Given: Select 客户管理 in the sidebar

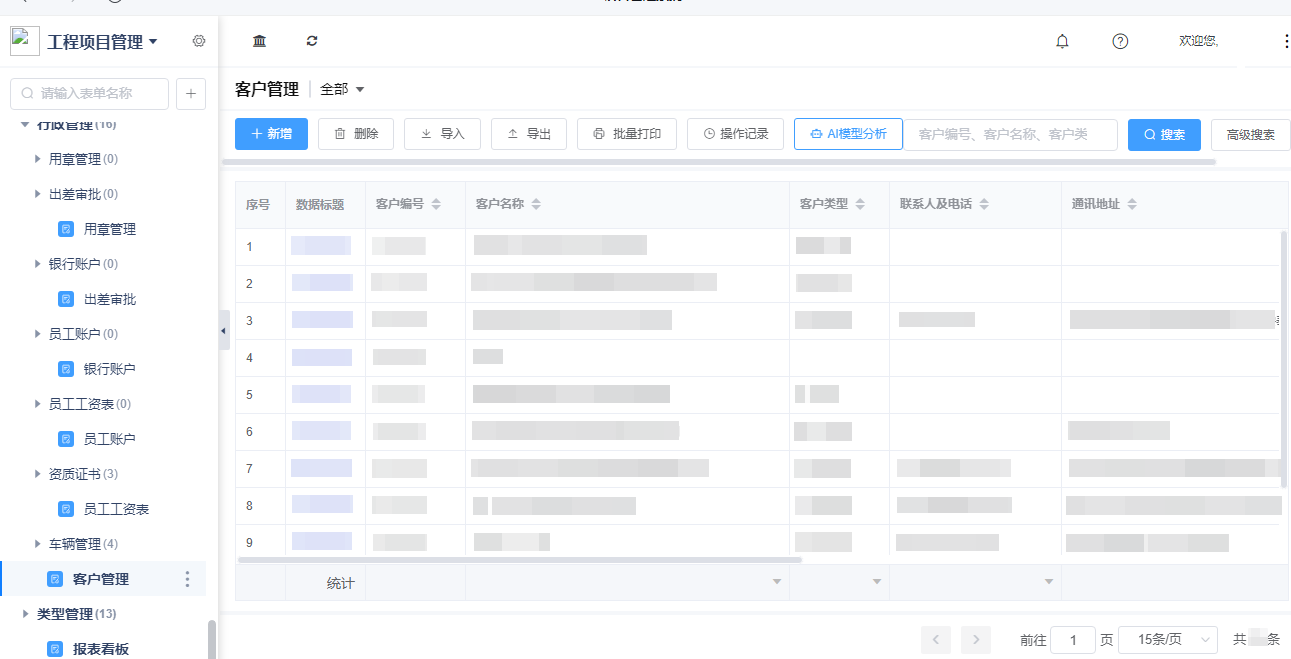Looking at the screenshot, I should [103, 579].
